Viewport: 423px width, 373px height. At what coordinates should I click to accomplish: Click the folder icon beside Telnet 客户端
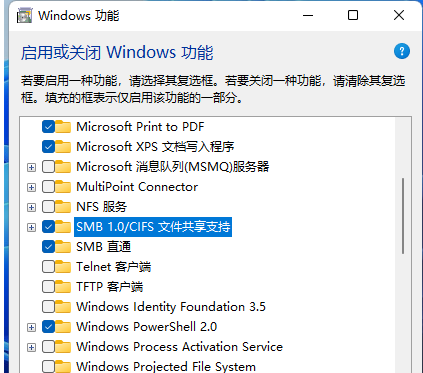tap(63, 267)
